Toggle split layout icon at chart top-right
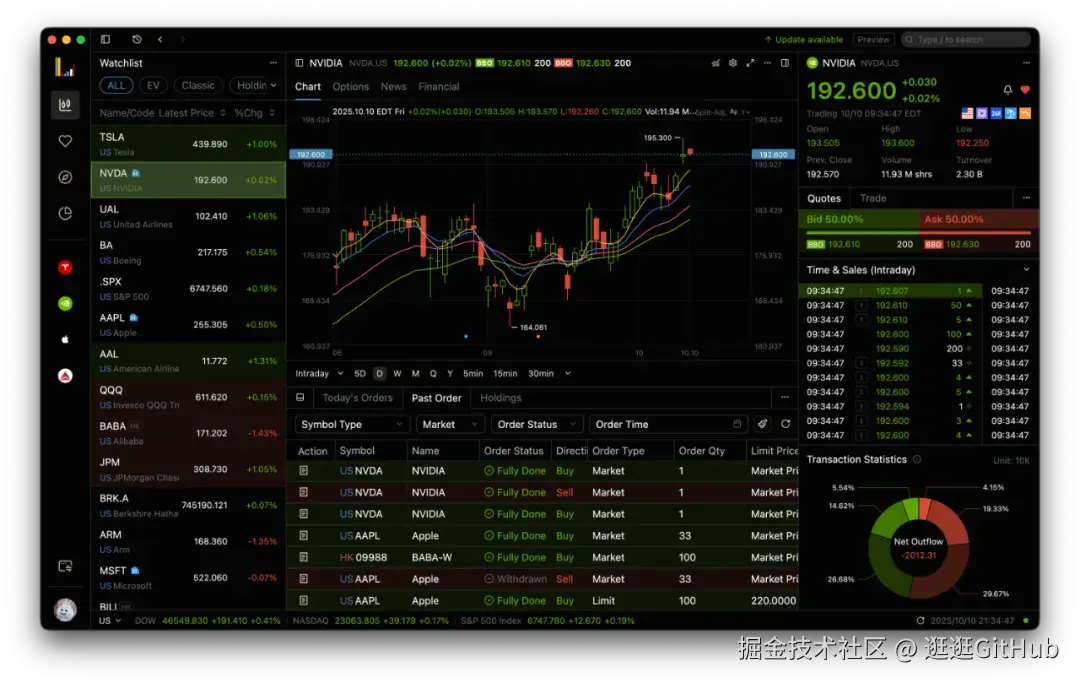This screenshot has width=1080, height=683. tap(785, 63)
